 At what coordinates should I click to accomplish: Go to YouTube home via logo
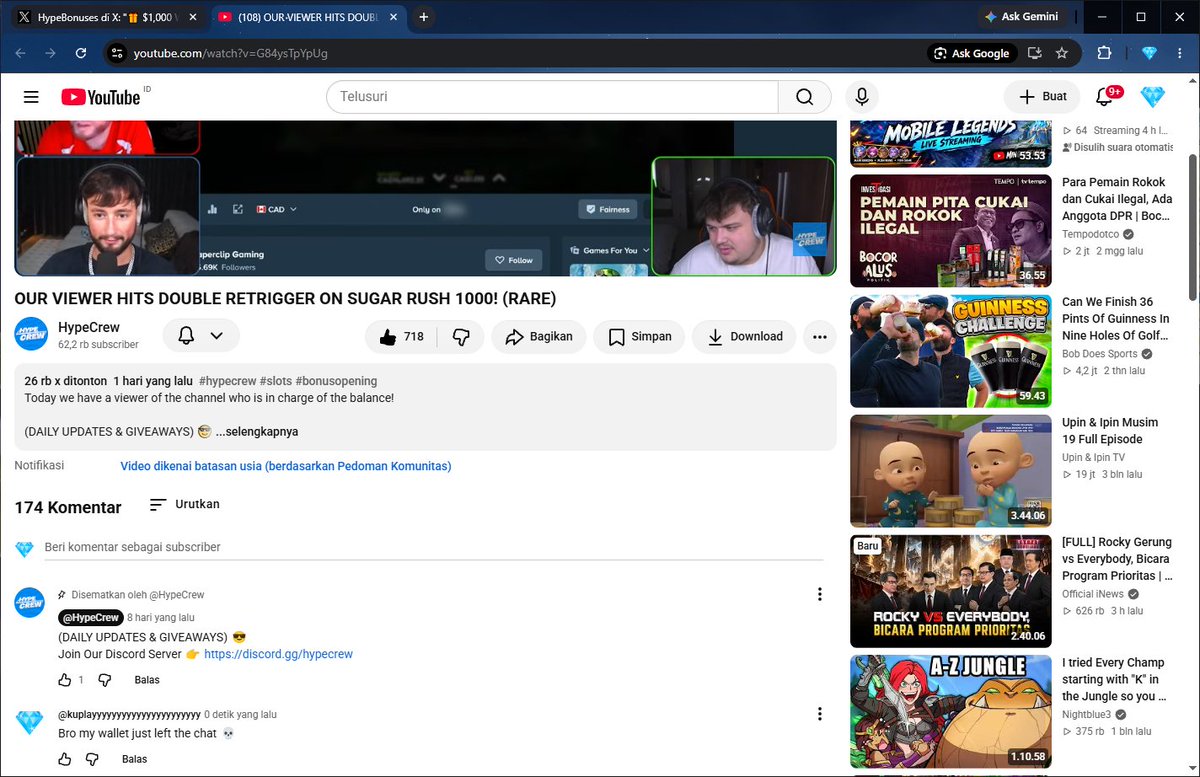click(101, 97)
